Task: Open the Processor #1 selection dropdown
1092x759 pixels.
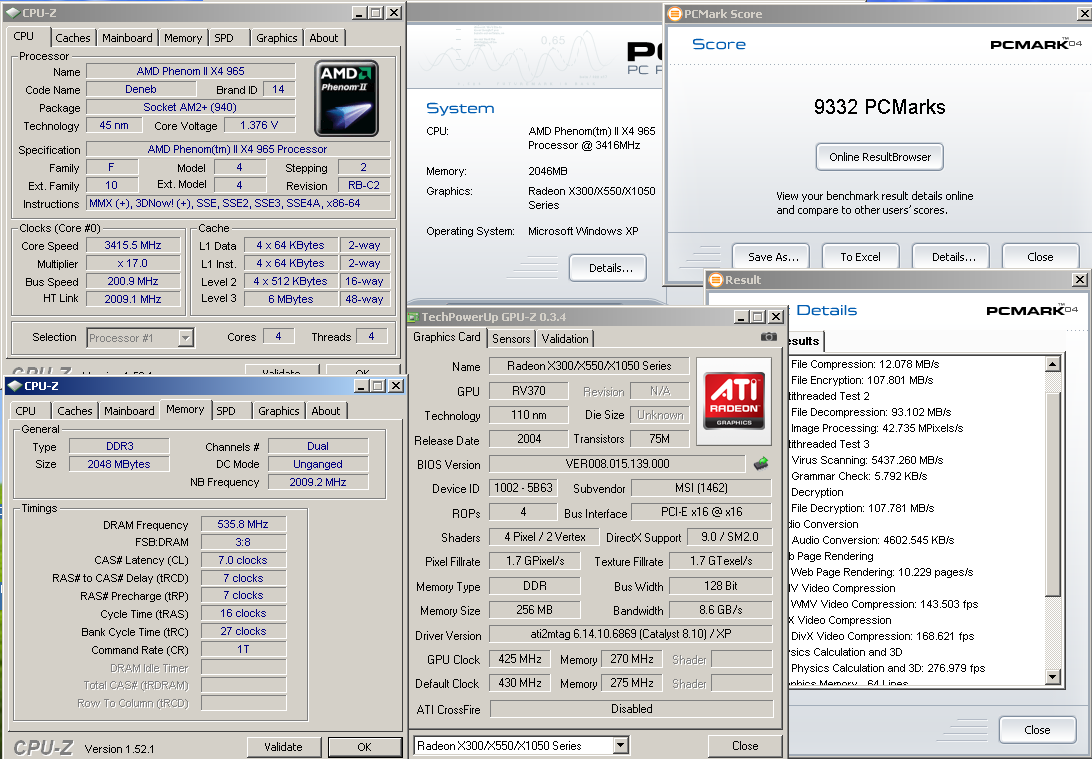Action: (x=185, y=338)
